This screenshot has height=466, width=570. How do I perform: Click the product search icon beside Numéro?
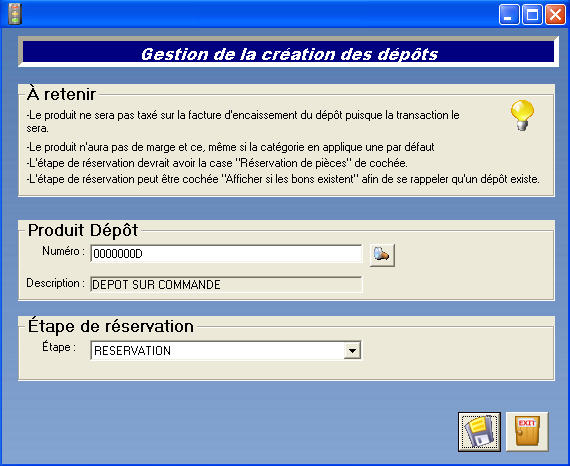coord(382,255)
